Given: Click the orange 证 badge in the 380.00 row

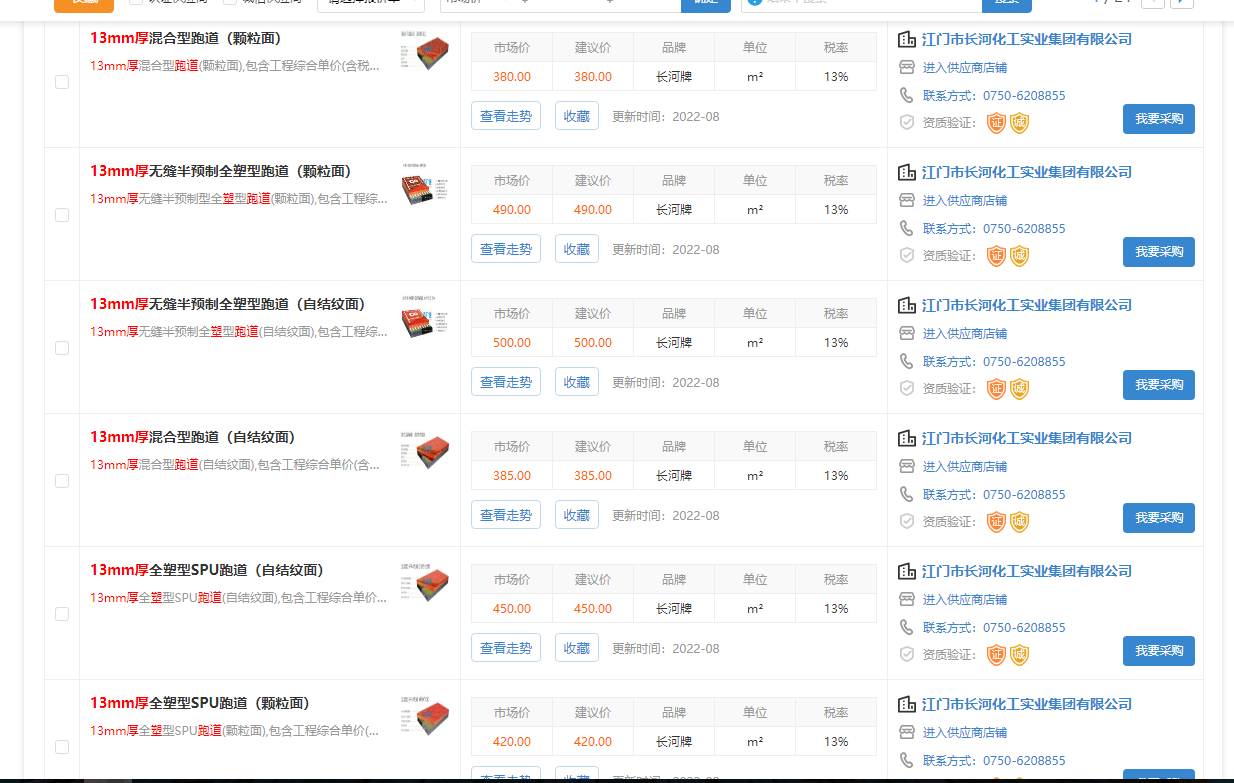Looking at the screenshot, I should click(x=996, y=123).
